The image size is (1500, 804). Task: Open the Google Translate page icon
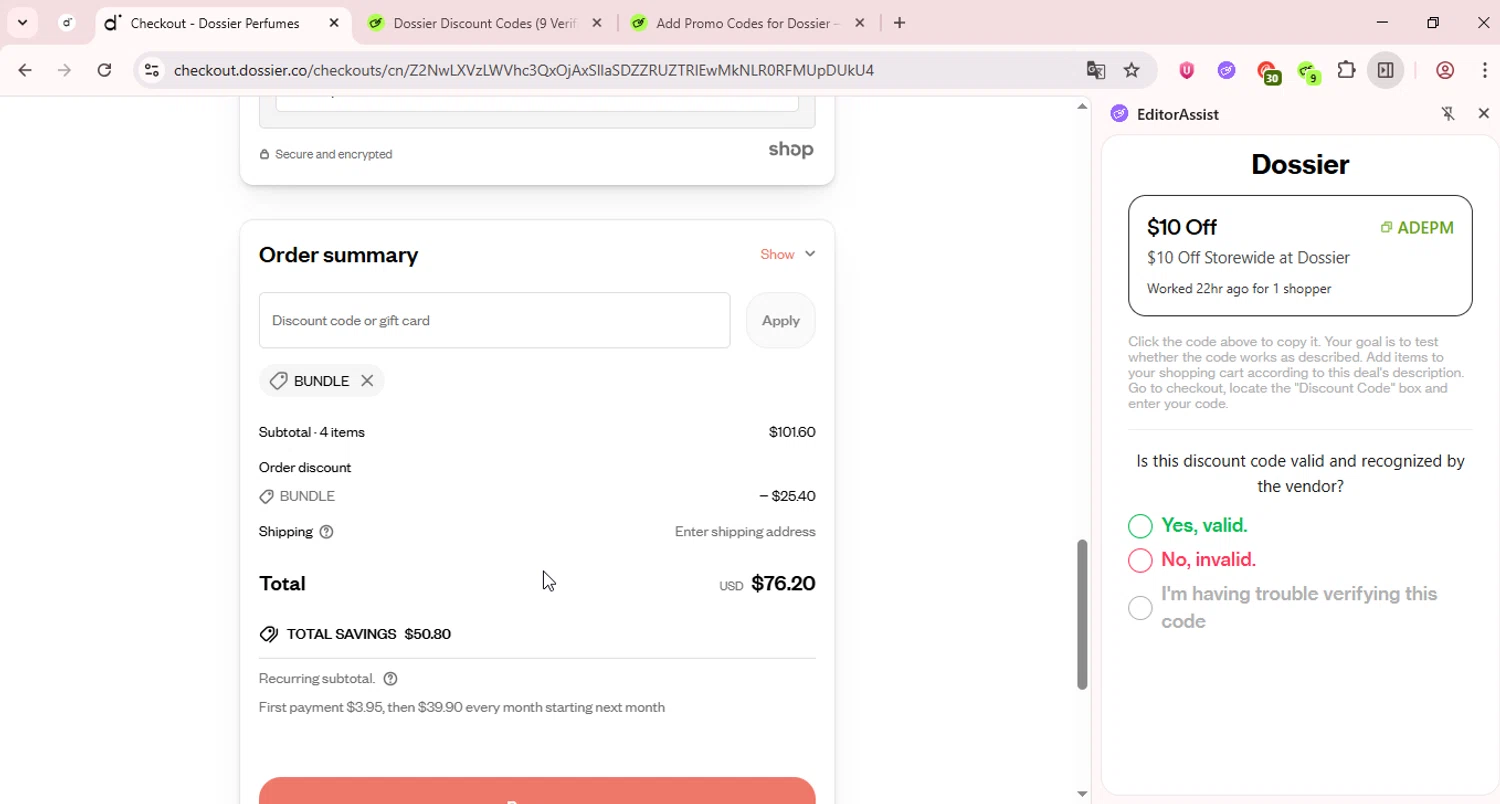(x=1096, y=70)
